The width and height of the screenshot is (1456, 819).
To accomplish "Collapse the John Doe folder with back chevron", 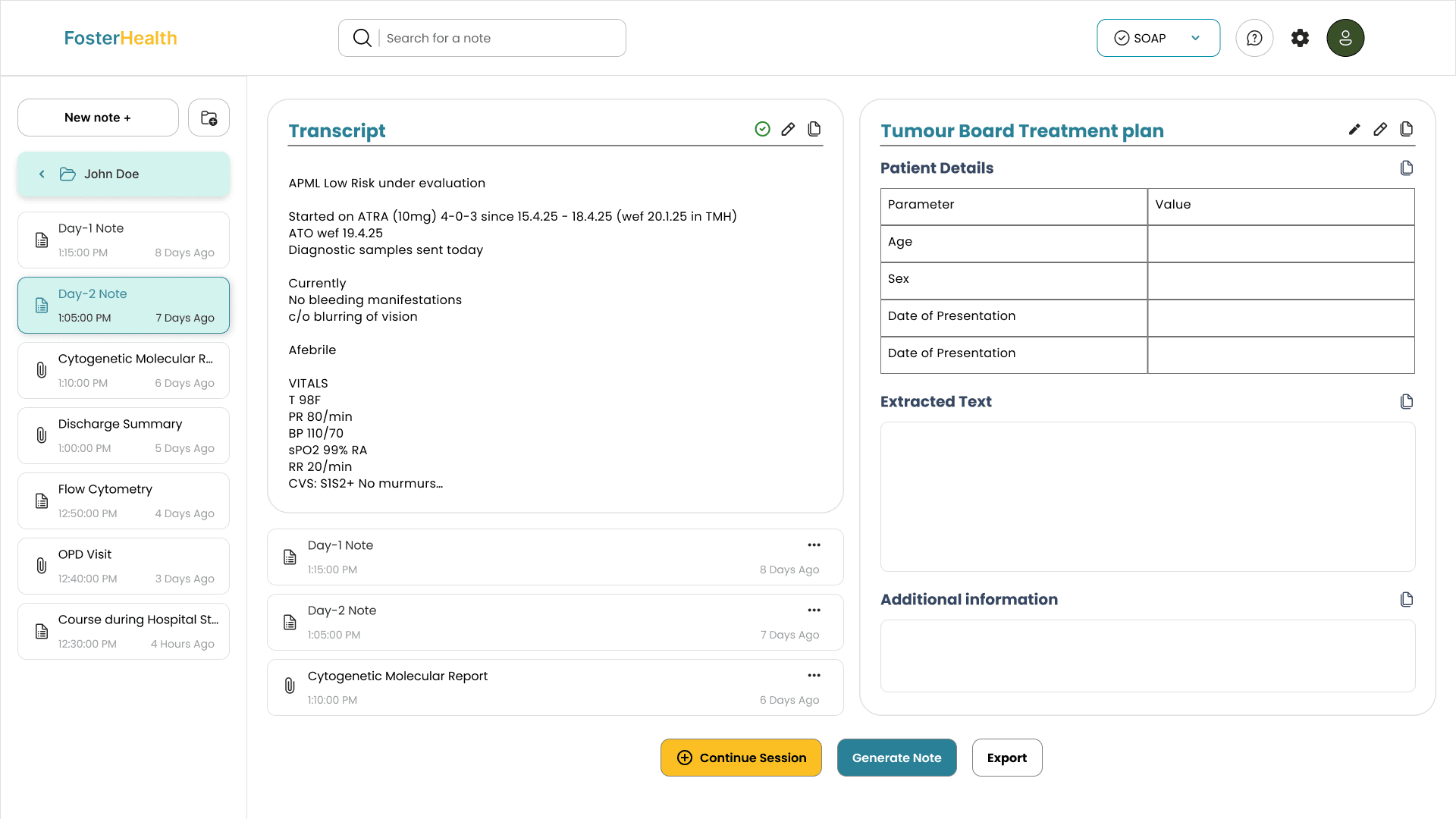I will coord(42,174).
